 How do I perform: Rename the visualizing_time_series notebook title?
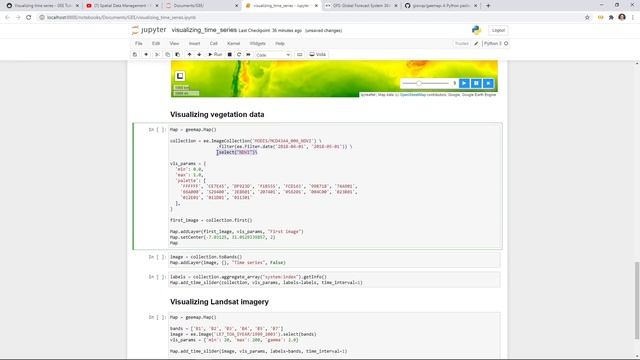204,30
